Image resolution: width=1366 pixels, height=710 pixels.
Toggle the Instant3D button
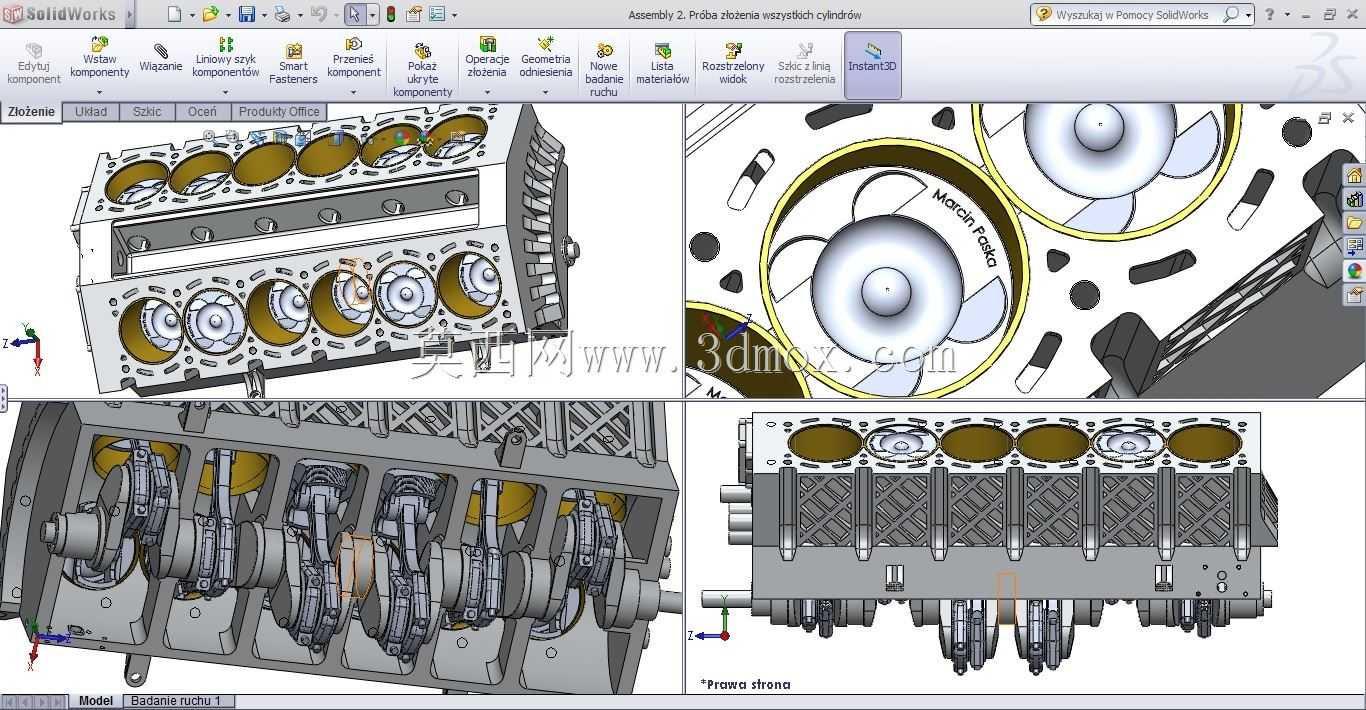(x=873, y=65)
